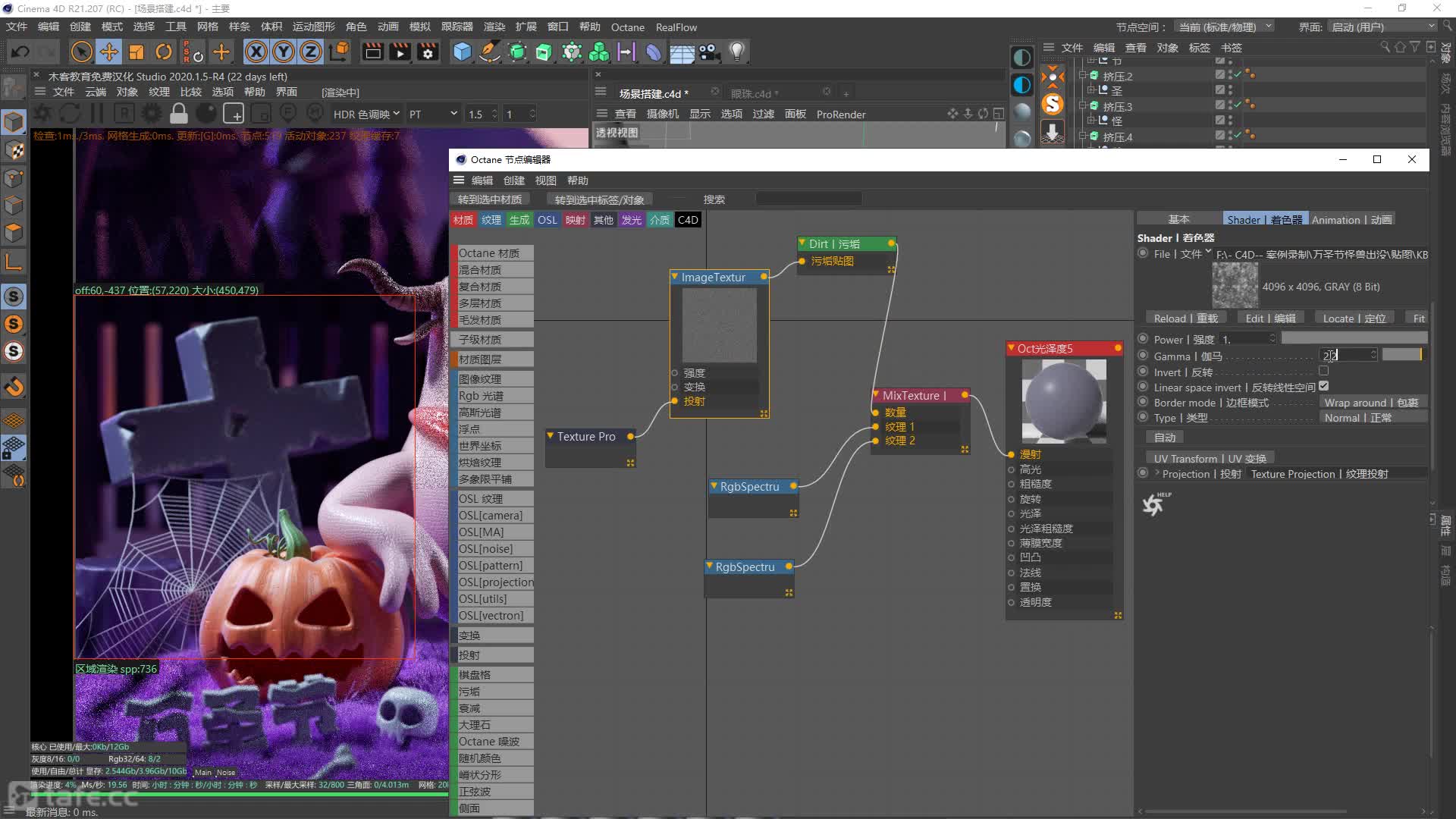1456x819 pixels.
Task: Open the Render Settings gear clapperboard
Action: click(428, 52)
